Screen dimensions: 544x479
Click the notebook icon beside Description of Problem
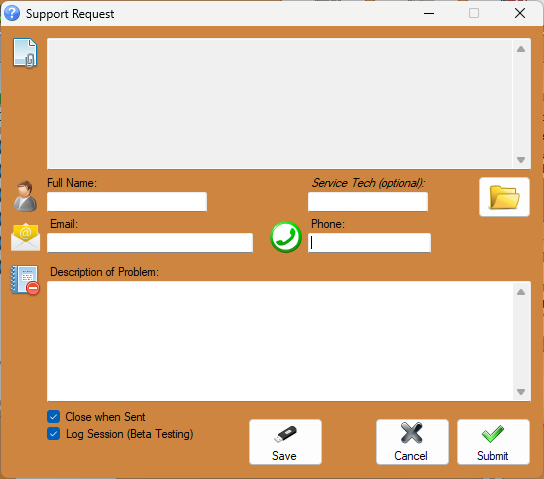tap(25, 280)
